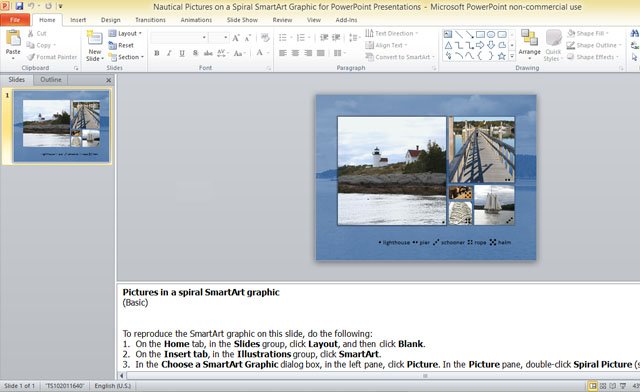The image size is (640, 392).
Task: Click Increase List Level icon
Action: [336, 38]
